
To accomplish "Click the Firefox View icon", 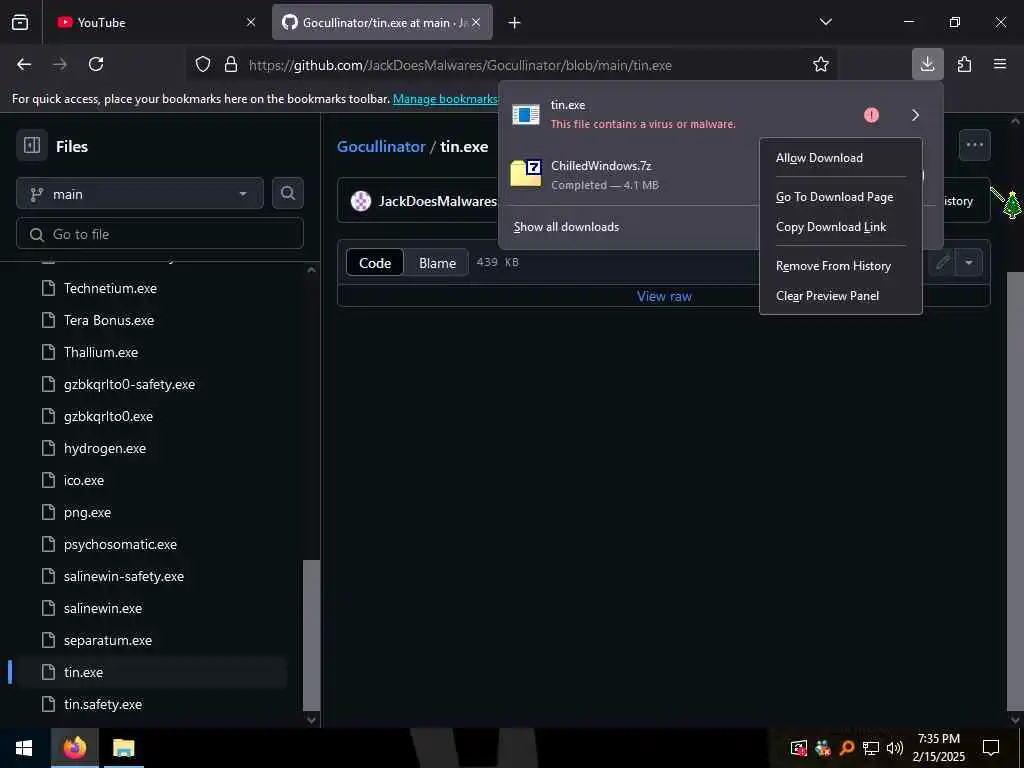I will tap(20, 22).
